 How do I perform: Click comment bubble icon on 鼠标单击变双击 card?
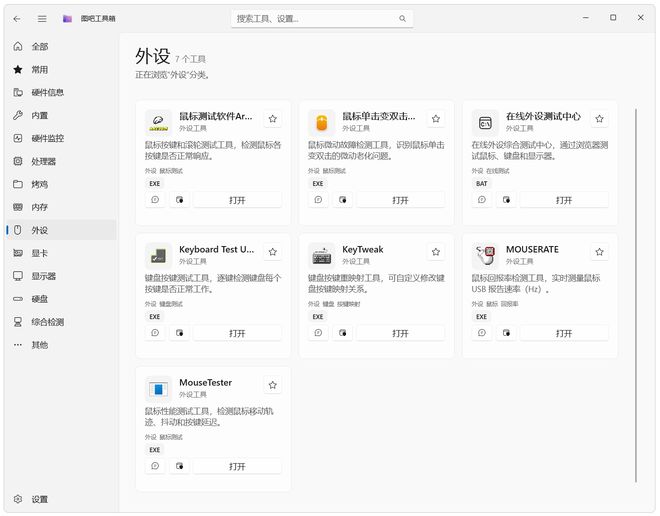318,200
